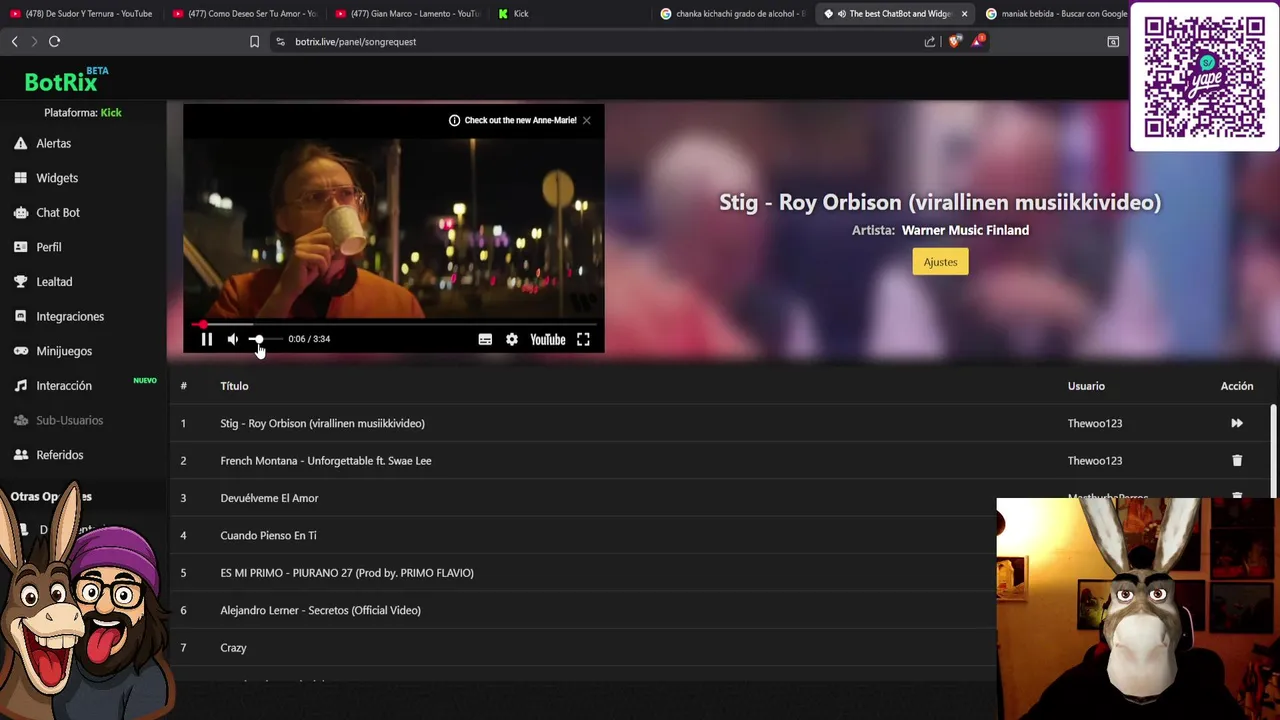
Task: Open Integraciones in the sidebar
Action: 70,316
